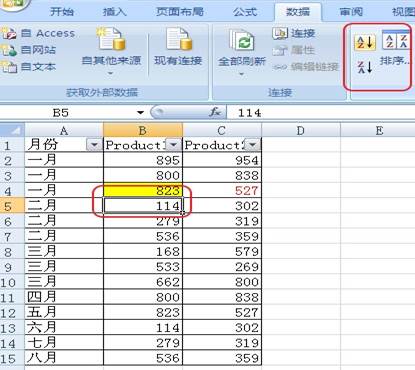Viewport: 415px width, 370px height.
Task: Click cell C9 containing 269
Action: [x=222, y=267]
